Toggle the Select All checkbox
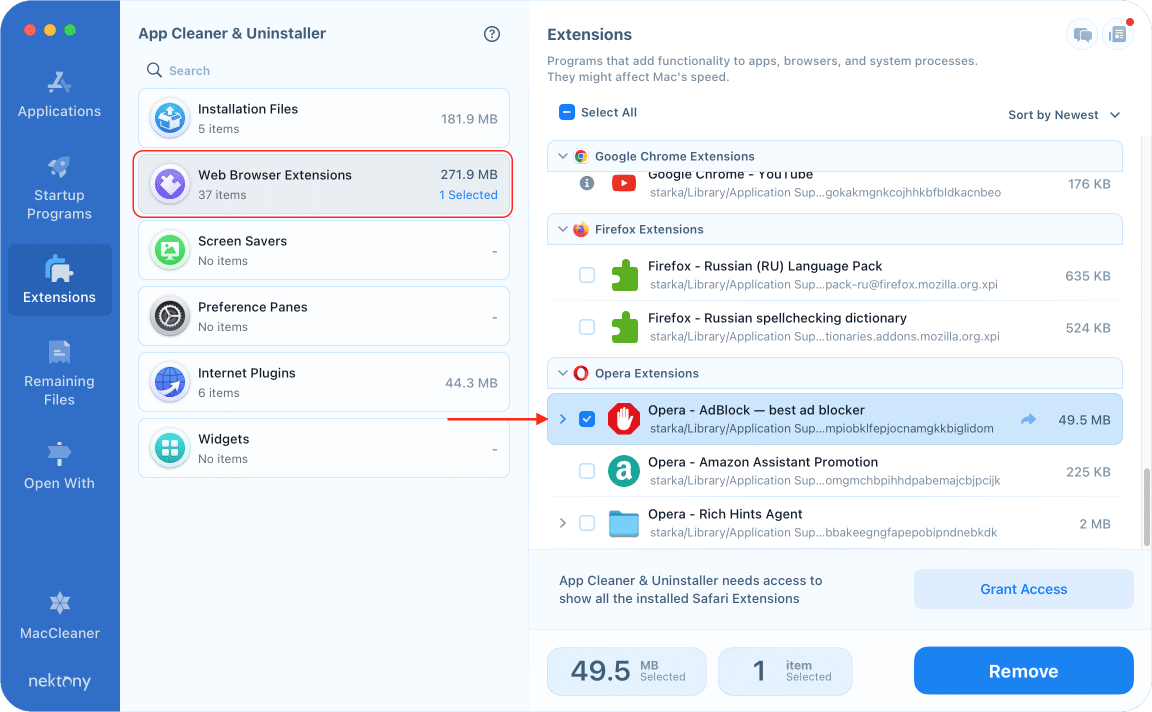Image resolution: width=1152 pixels, height=712 pixels. (x=567, y=113)
